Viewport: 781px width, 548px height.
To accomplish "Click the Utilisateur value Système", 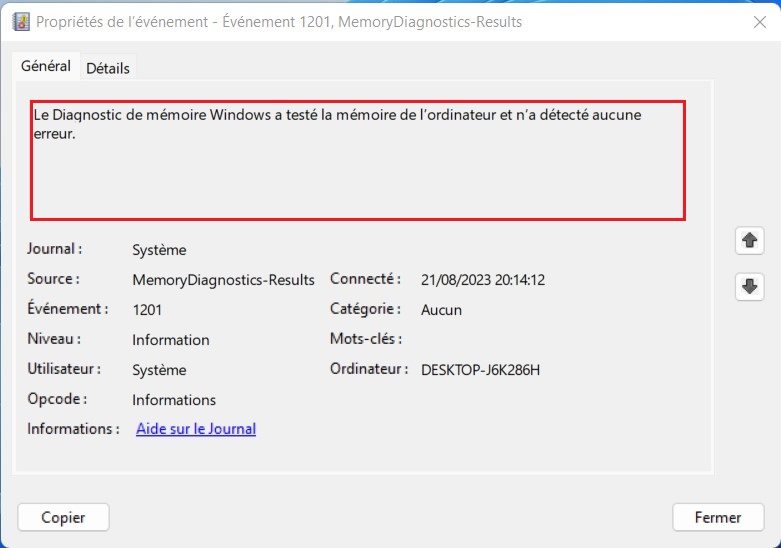I will (x=159, y=370).
